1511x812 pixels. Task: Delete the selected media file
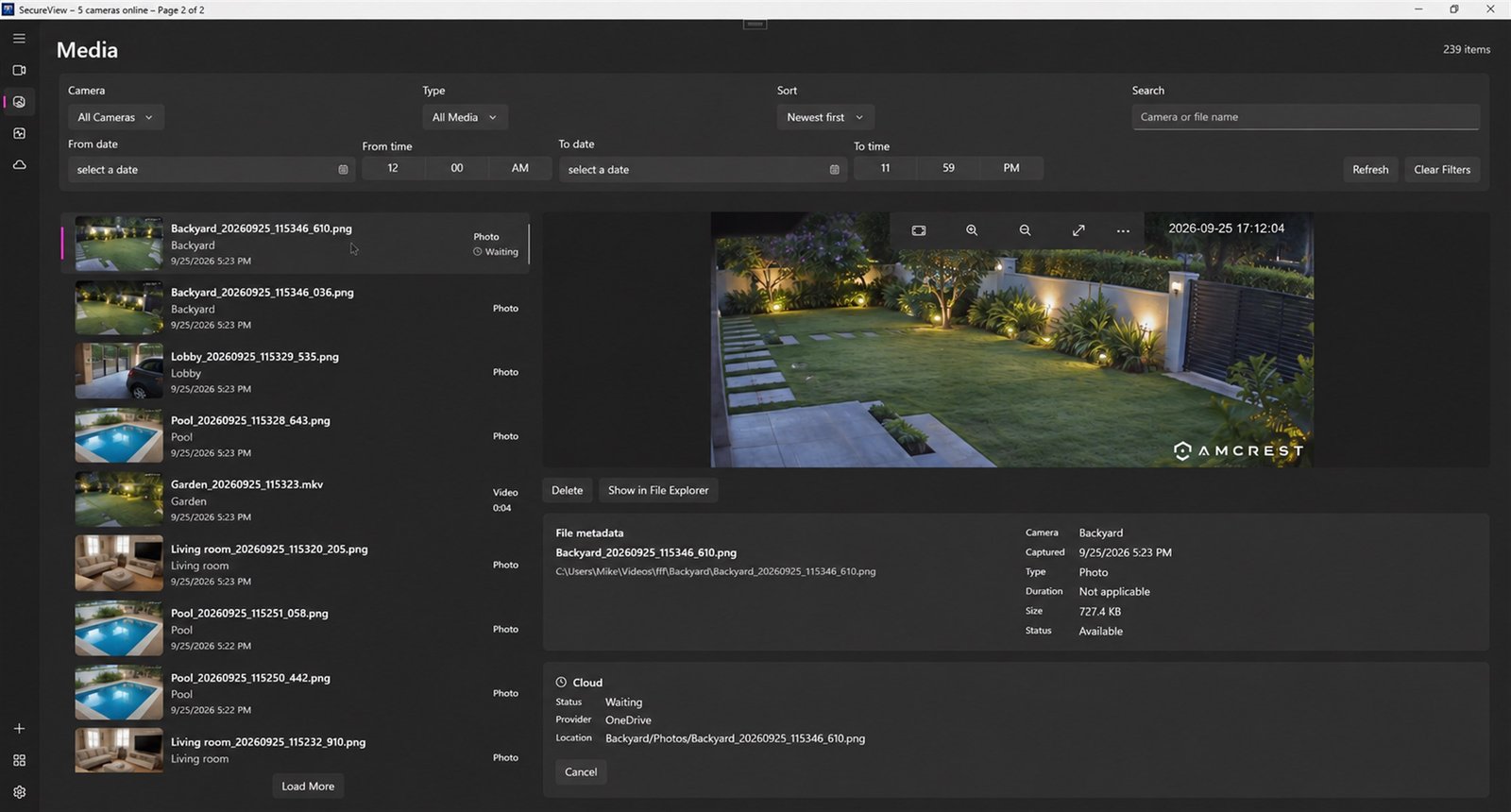[568, 490]
